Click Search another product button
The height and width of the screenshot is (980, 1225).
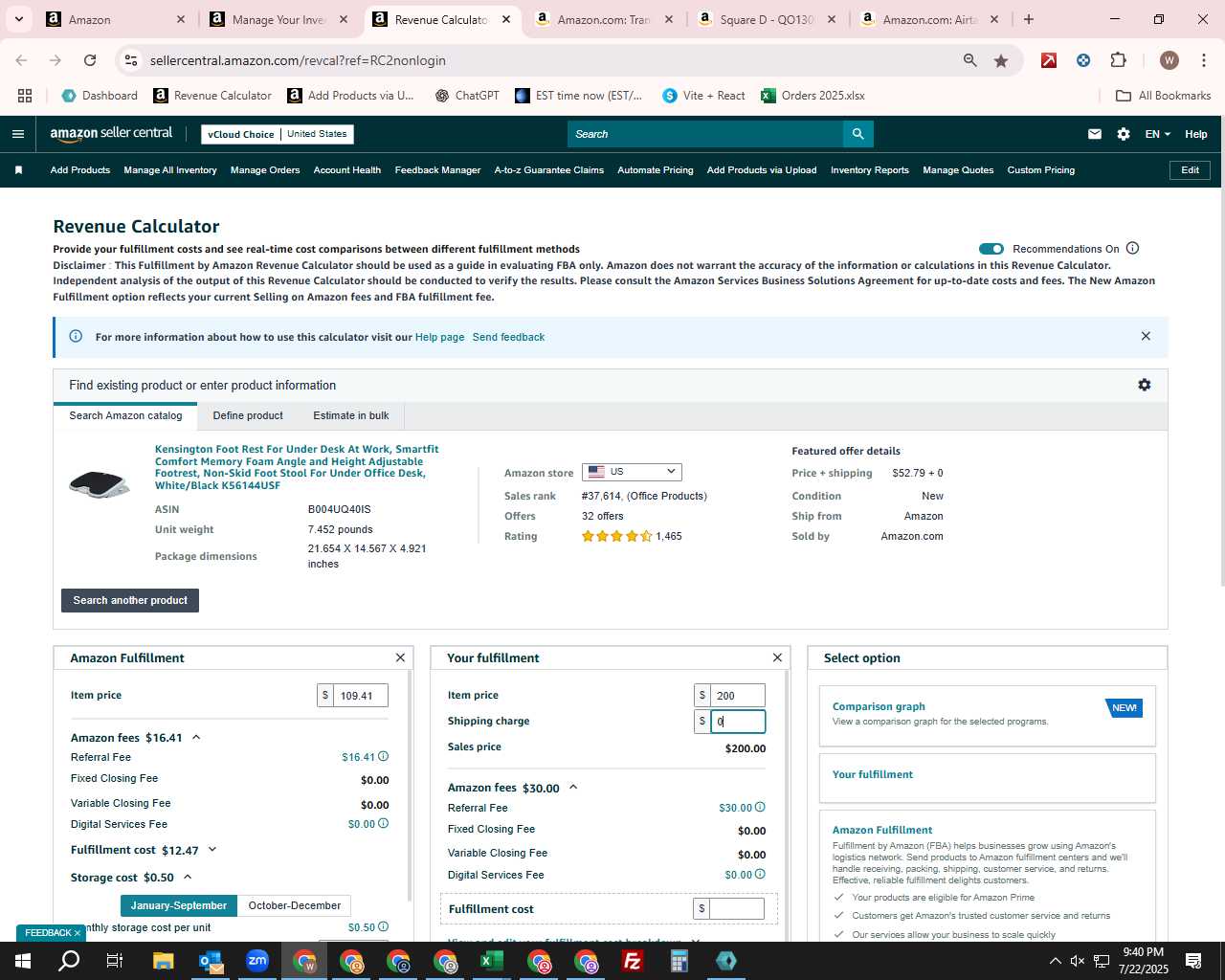[x=130, y=600]
